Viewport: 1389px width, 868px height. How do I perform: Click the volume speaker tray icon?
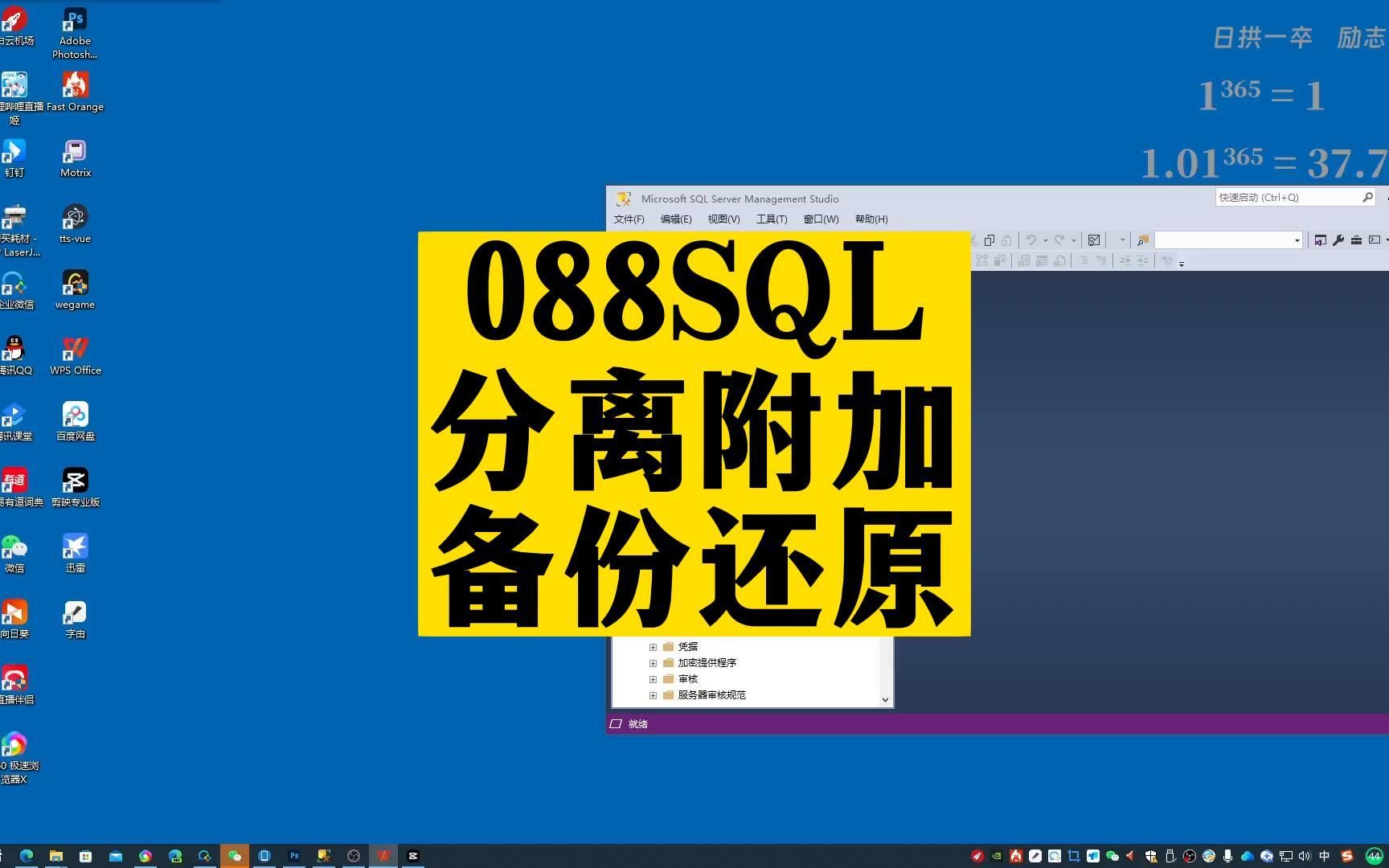1305,856
